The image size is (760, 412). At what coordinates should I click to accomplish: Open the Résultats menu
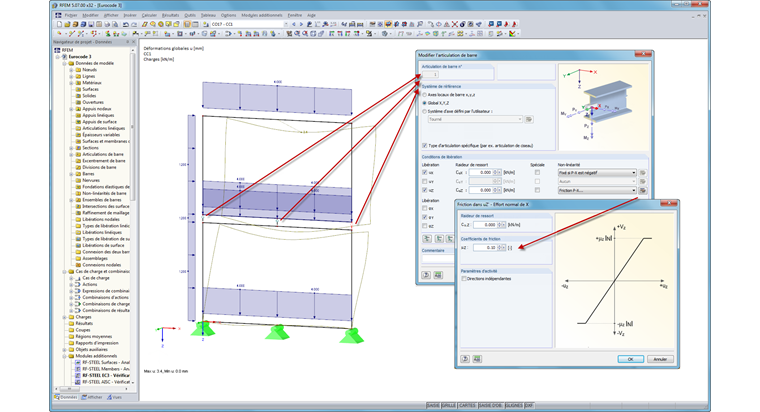click(171, 15)
